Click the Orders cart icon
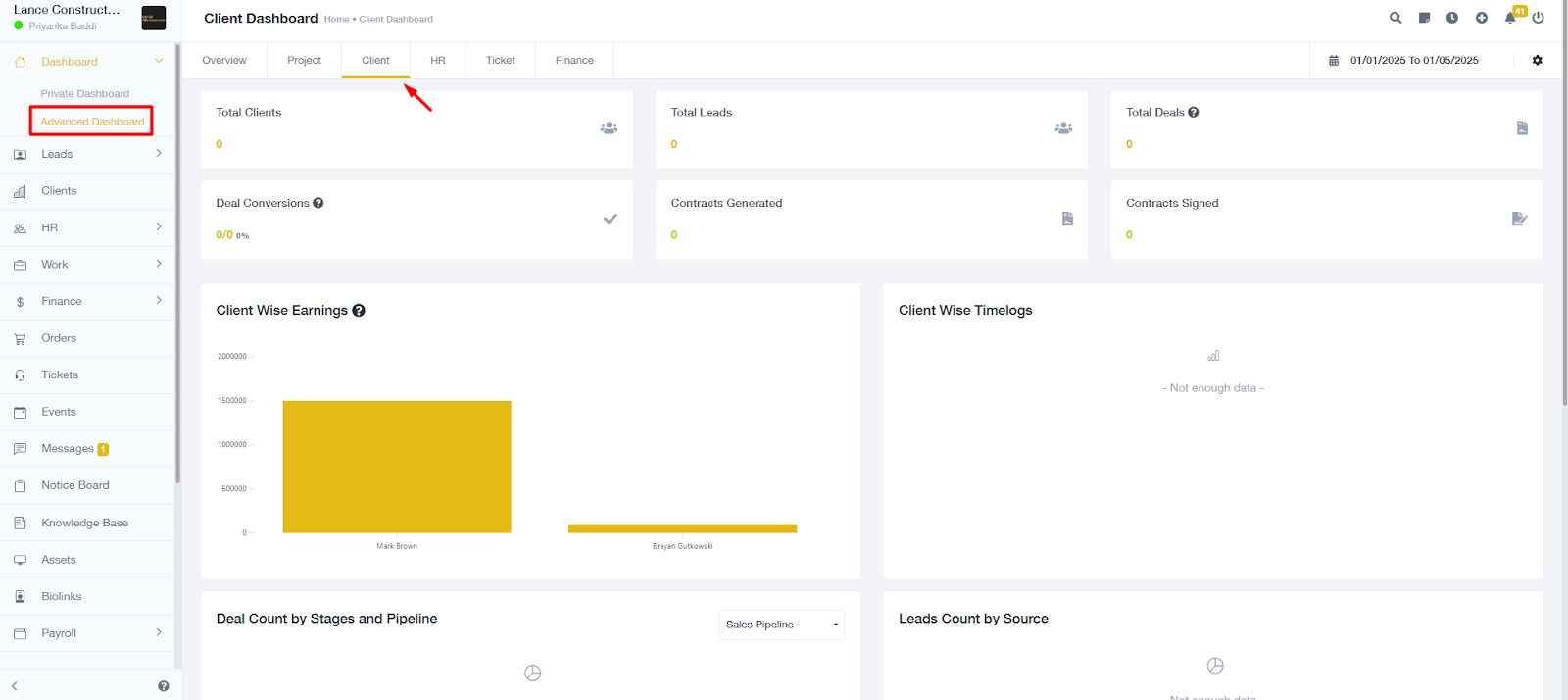The width and height of the screenshot is (1568, 700). pos(20,339)
